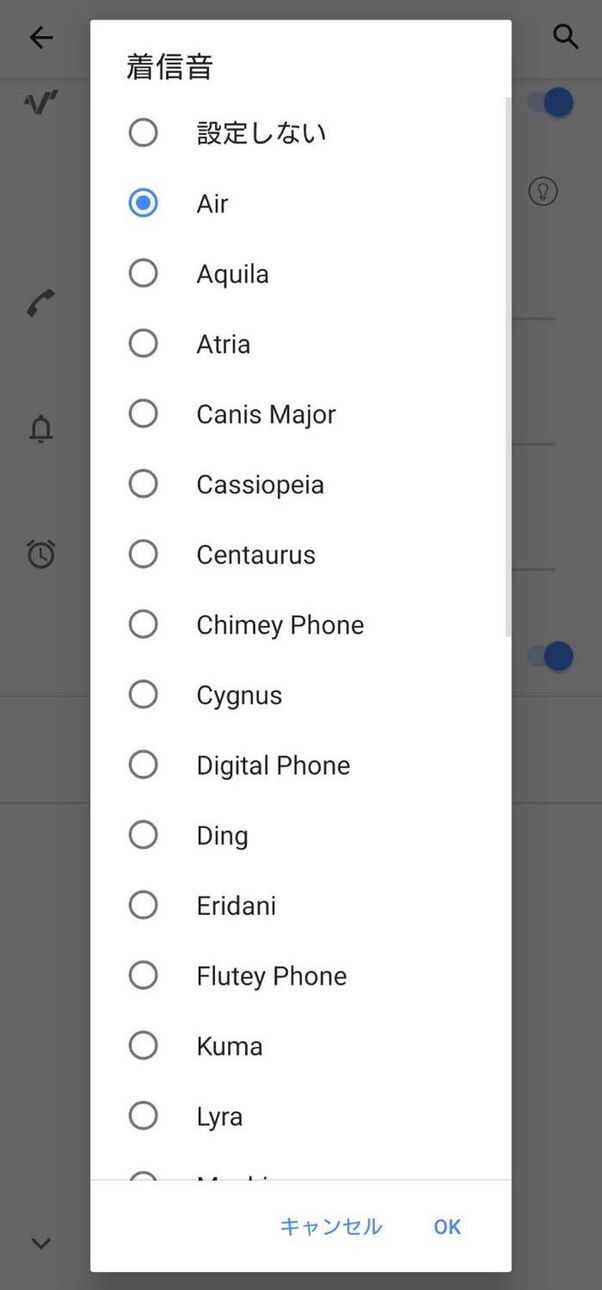
Task: Tap the vibration icon at top left
Action: (x=41, y=103)
